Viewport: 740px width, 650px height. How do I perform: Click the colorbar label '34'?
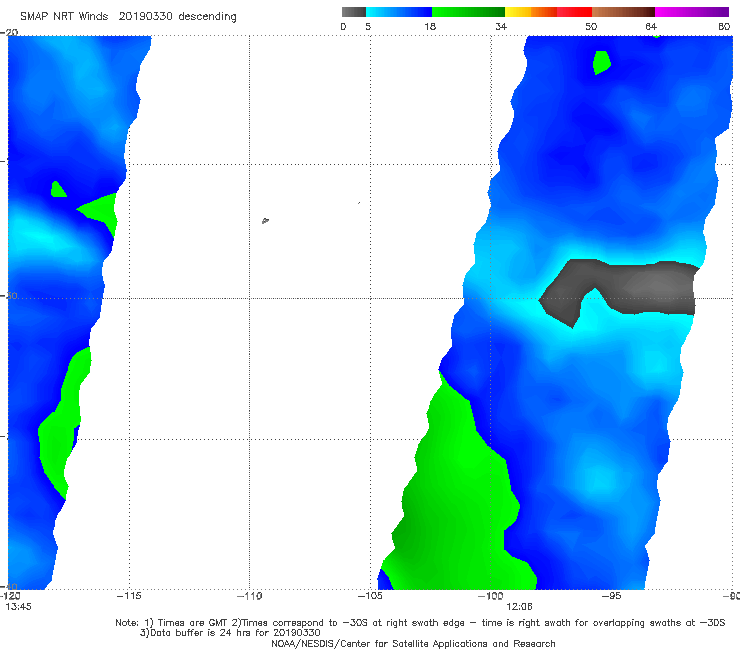(501, 26)
